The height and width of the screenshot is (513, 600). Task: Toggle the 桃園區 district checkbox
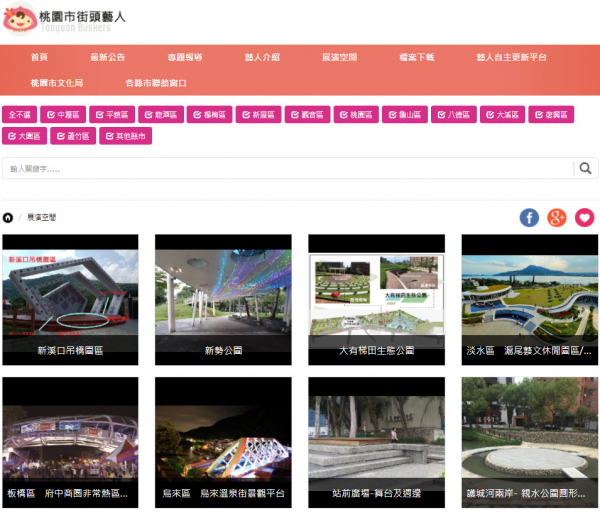click(x=356, y=115)
